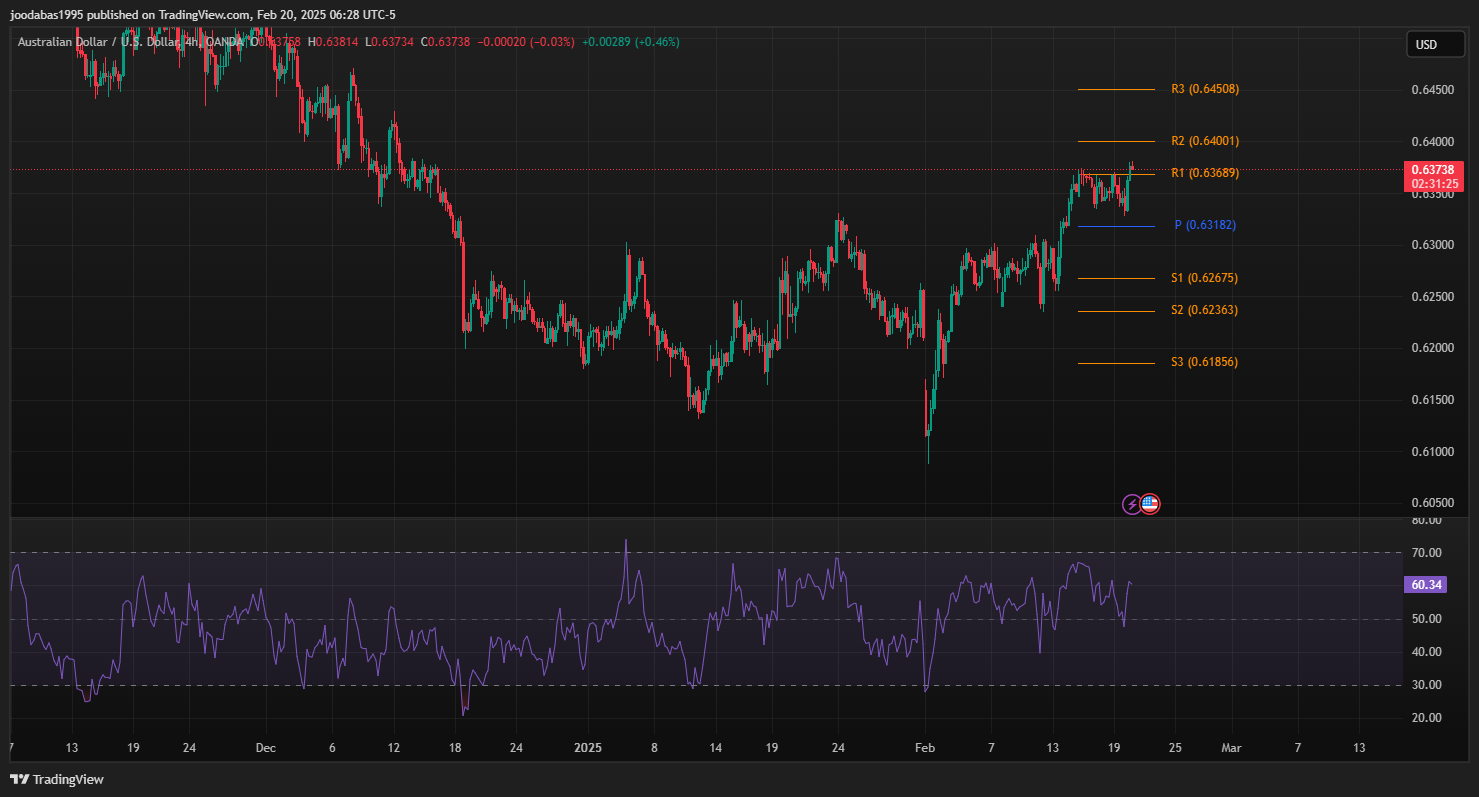Click the 0.60500 price axis label
Image resolution: width=1479 pixels, height=797 pixels.
point(1432,503)
